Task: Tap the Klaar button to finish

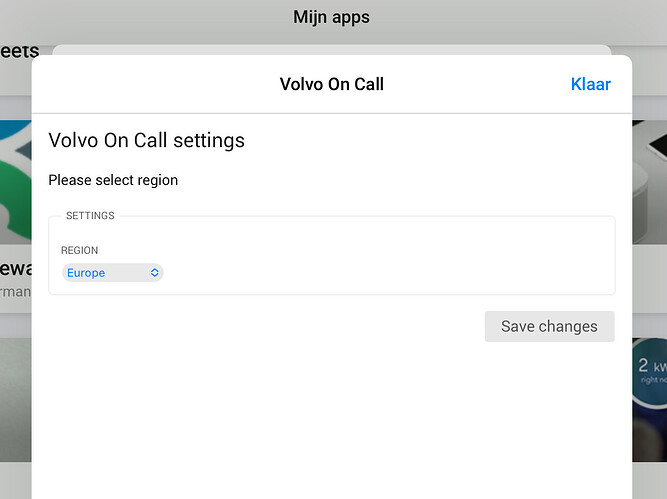Action: (x=590, y=84)
